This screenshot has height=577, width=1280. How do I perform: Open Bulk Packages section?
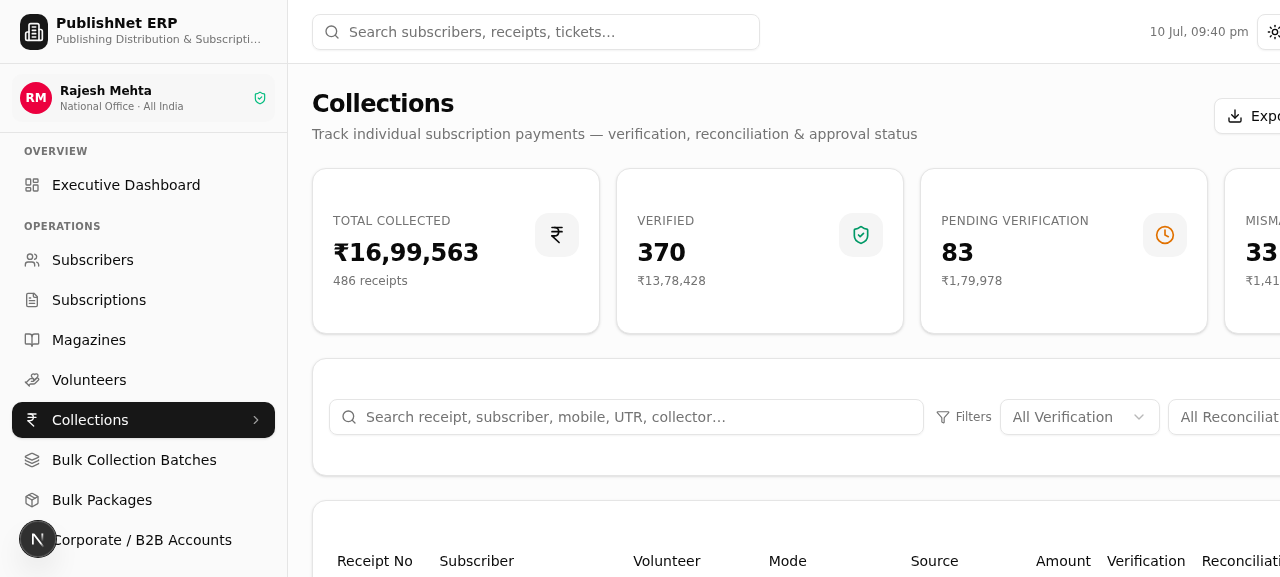pos(143,500)
